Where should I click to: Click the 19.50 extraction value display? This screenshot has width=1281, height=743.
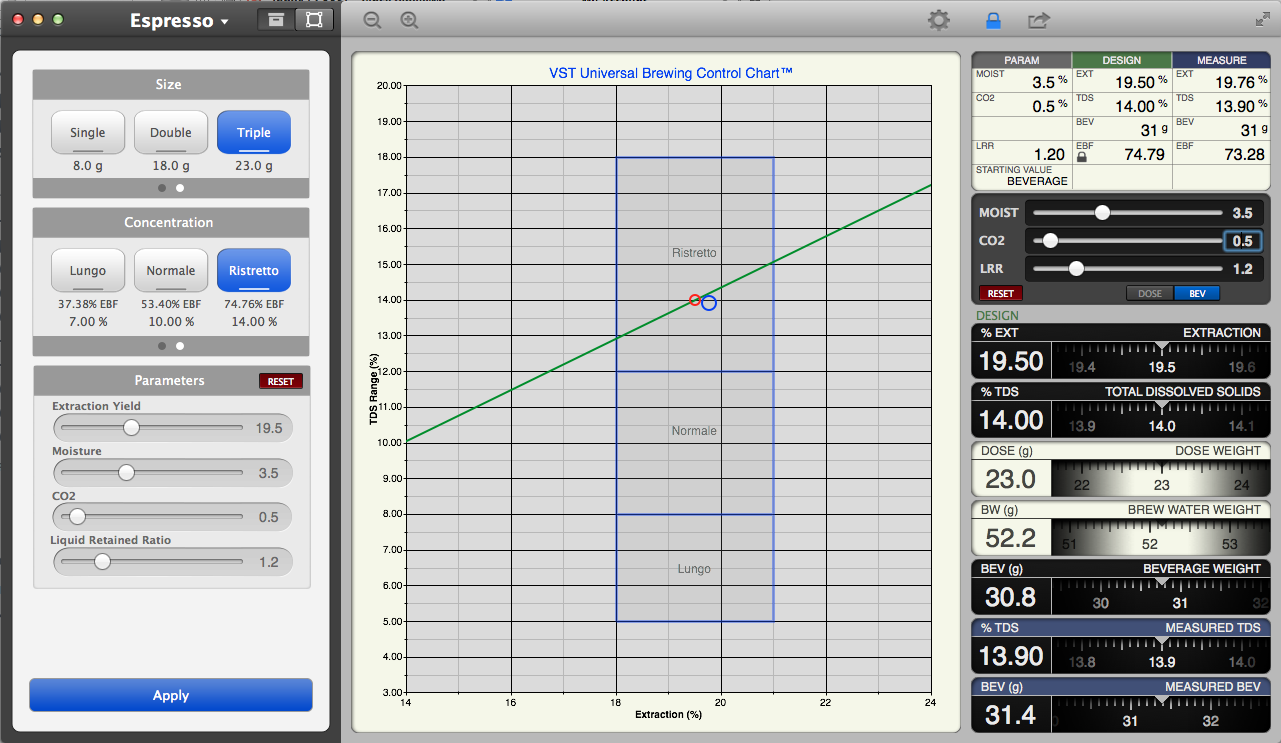coord(1012,361)
